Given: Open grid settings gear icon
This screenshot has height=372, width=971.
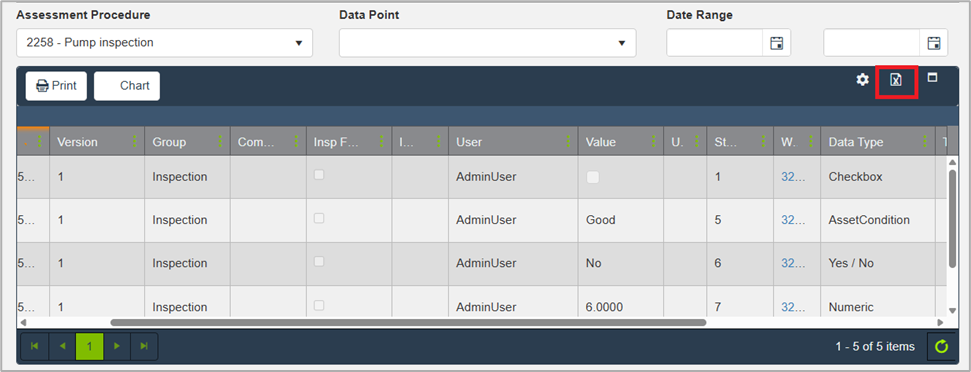Looking at the screenshot, I should [x=863, y=80].
